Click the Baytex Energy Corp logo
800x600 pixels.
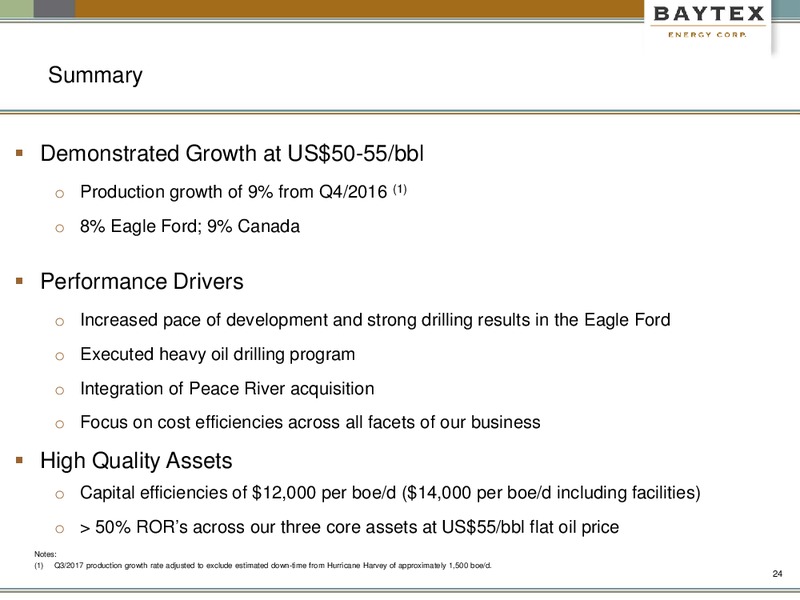pos(709,21)
